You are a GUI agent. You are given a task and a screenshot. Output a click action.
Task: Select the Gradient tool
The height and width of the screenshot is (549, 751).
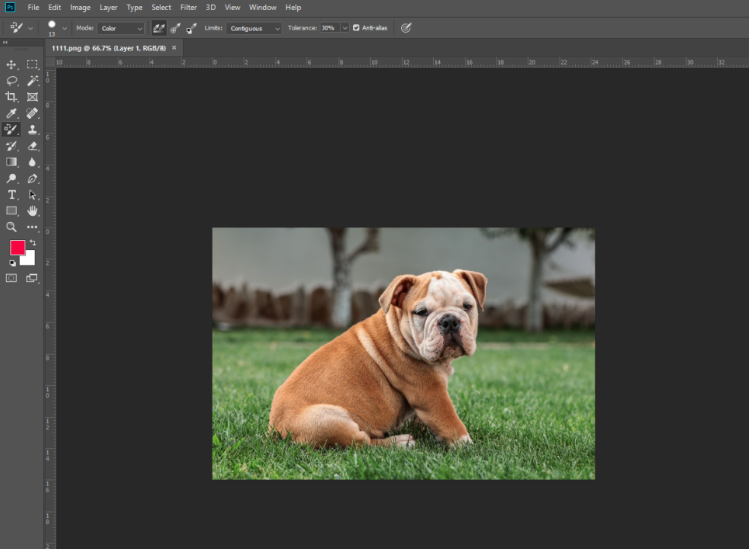tap(11, 162)
